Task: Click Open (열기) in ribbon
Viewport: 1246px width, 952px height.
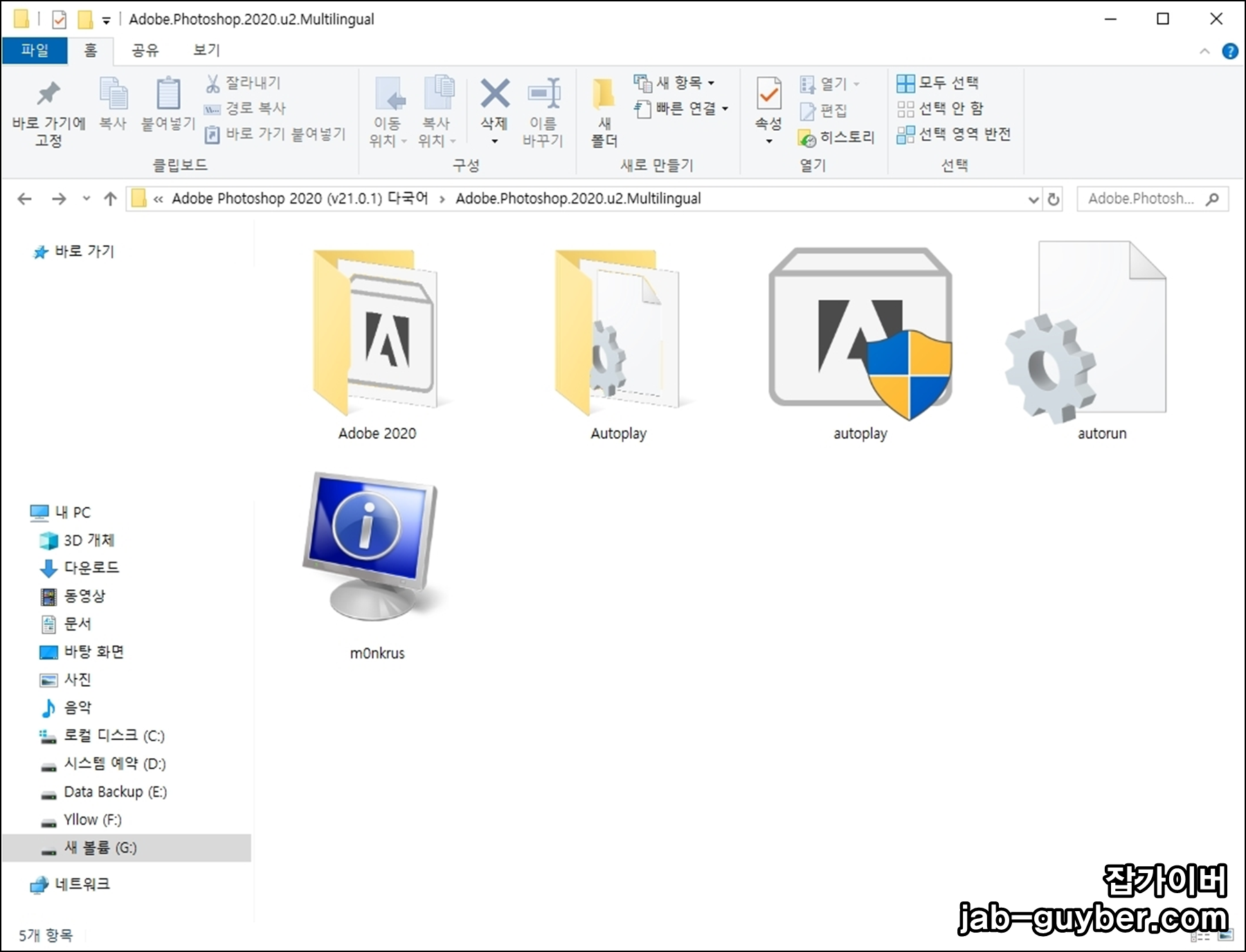Action: point(829,84)
